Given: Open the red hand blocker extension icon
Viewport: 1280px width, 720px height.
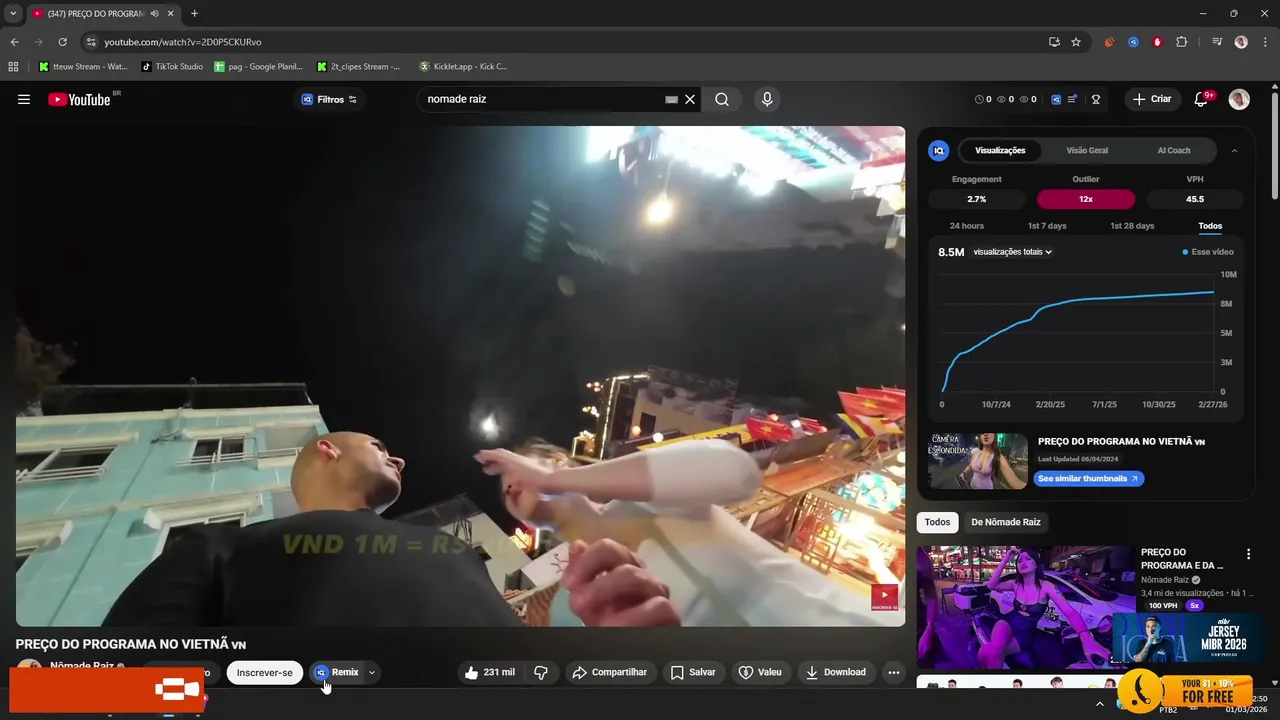Looking at the screenshot, I should point(1157,42).
